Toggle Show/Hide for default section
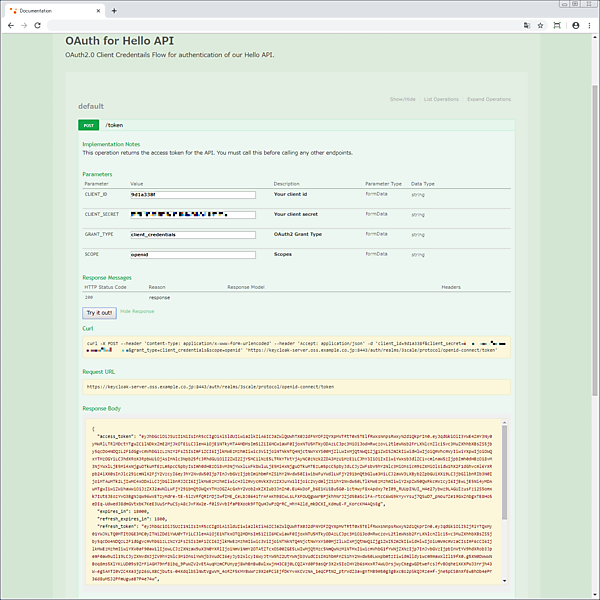600x600 pixels. (x=402, y=100)
